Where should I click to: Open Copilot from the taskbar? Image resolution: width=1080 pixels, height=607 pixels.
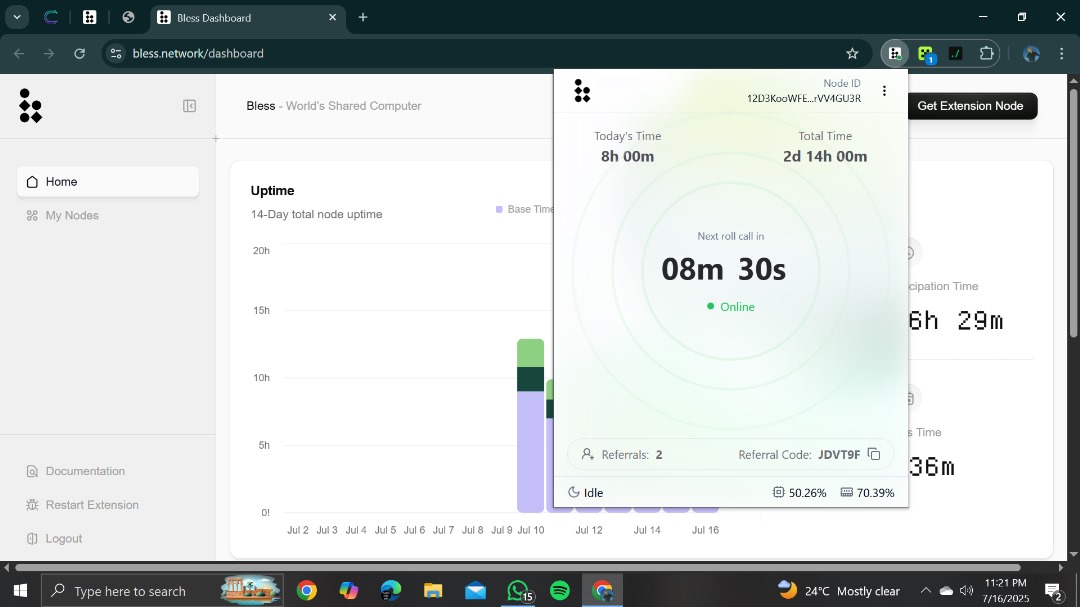point(349,590)
